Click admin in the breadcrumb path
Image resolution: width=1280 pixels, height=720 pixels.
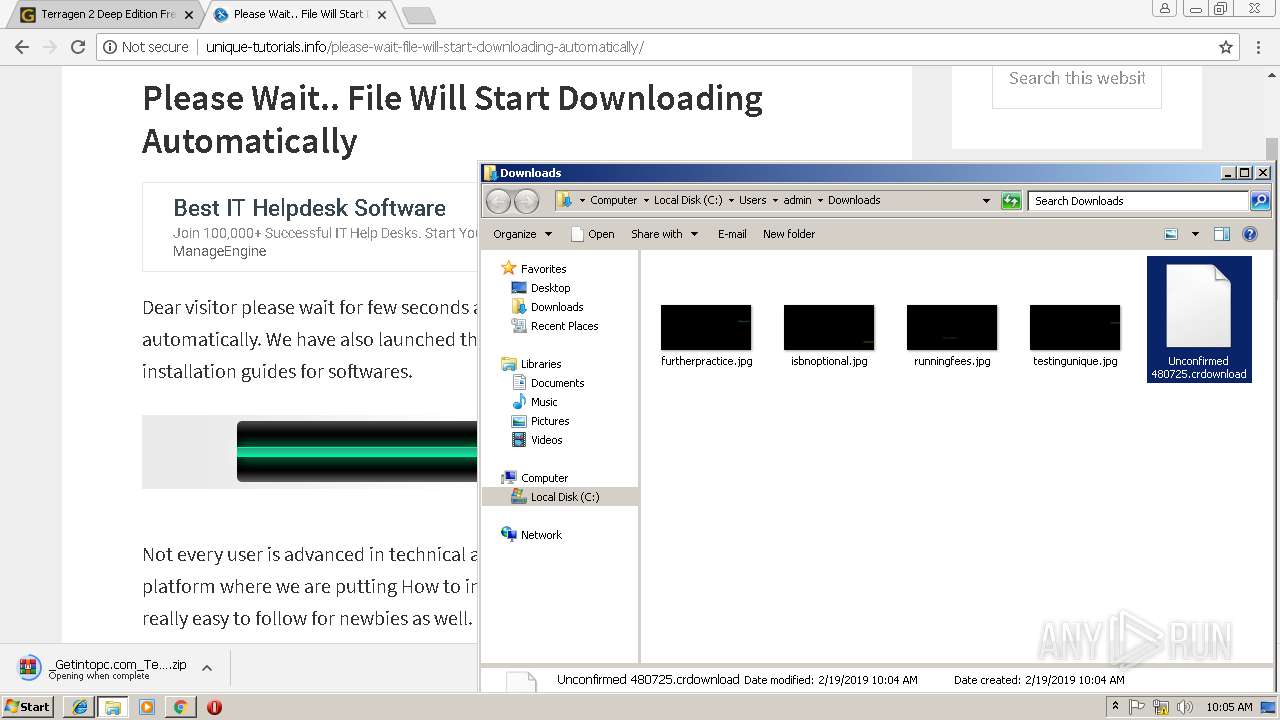click(797, 200)
